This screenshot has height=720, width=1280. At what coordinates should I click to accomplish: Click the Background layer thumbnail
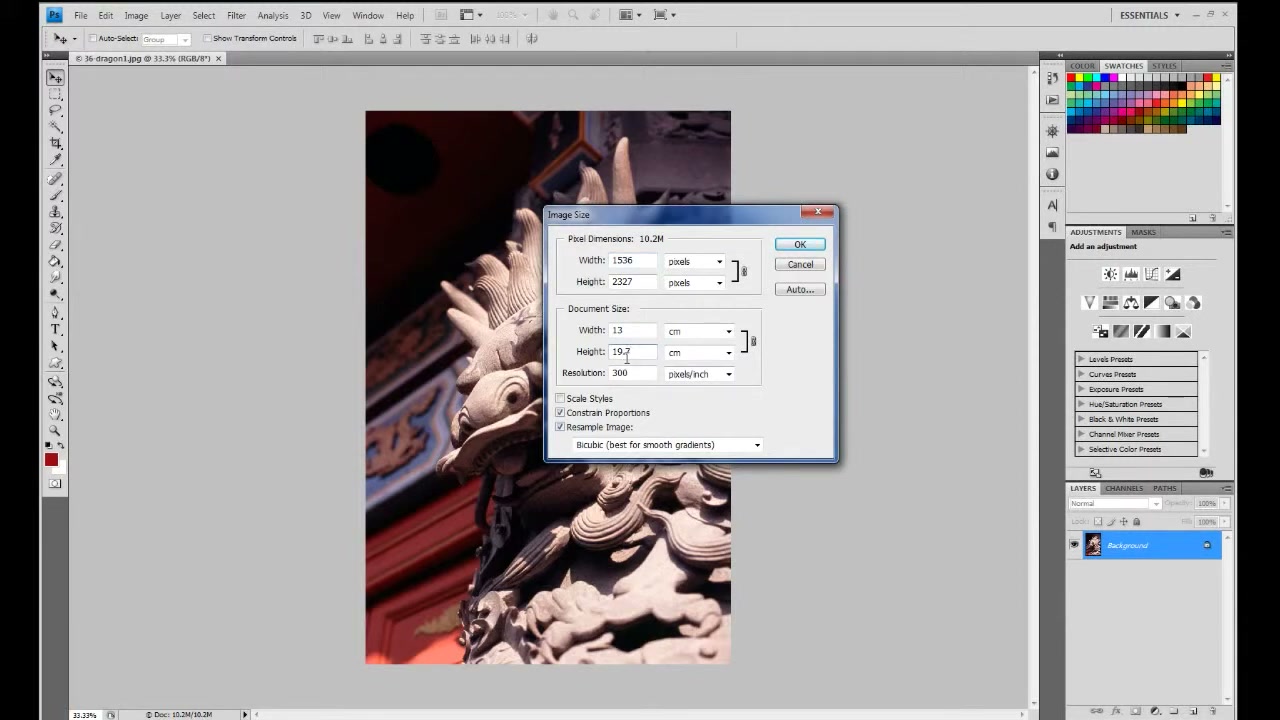(1093, 545)
